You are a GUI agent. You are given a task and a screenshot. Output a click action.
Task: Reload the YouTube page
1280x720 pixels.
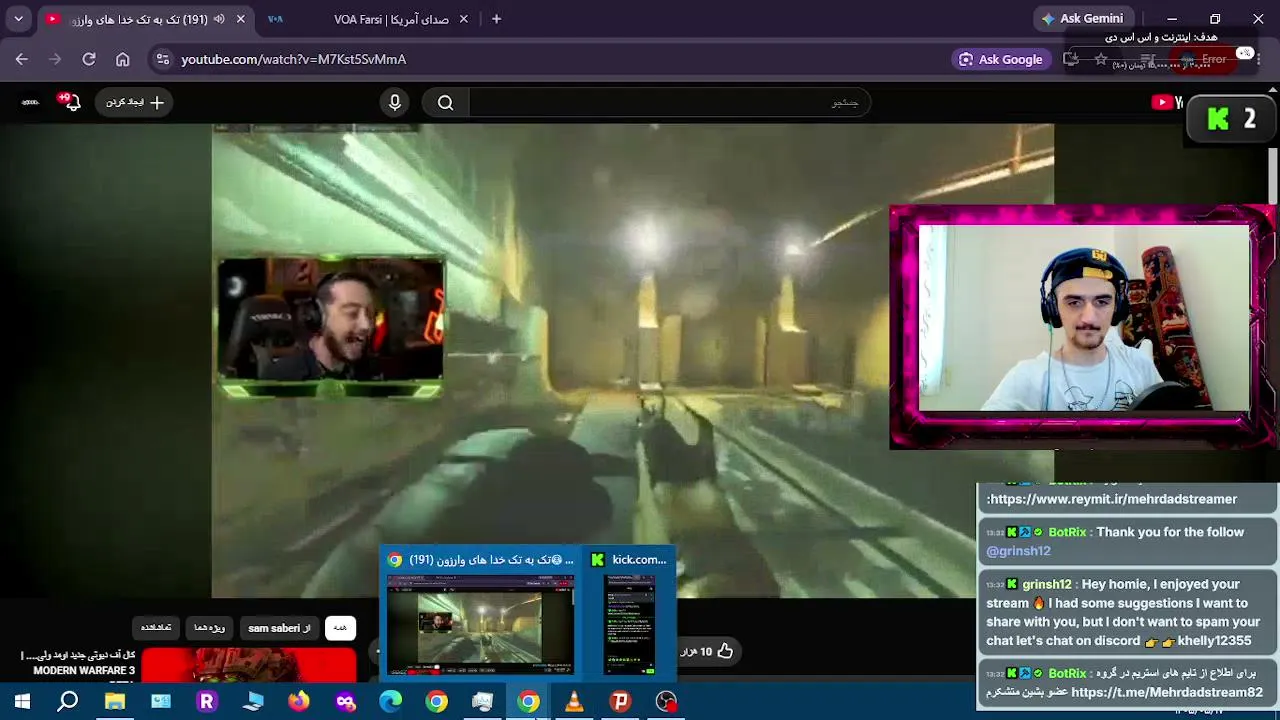click(89, 59)
